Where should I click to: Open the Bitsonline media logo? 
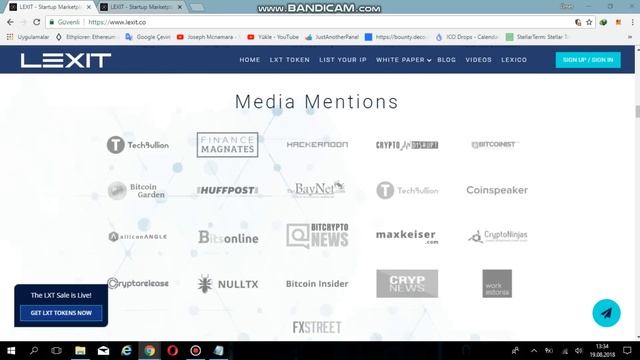(228, 238)
